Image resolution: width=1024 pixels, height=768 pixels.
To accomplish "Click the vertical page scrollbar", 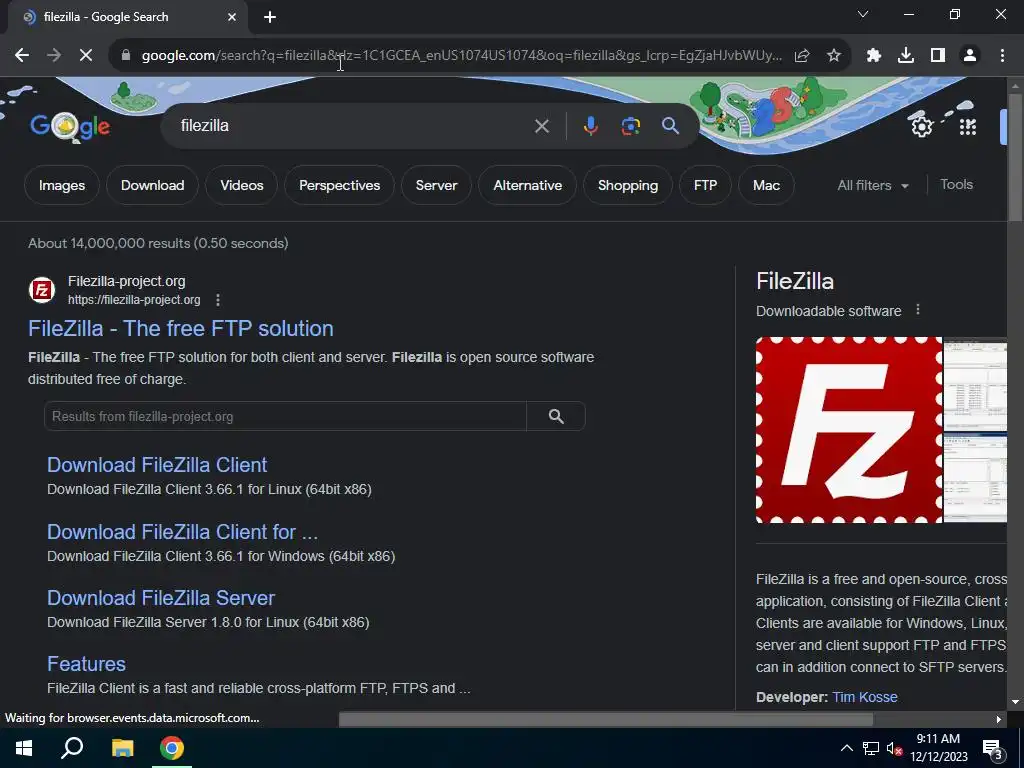I will pyautogui.click(x=1015, y=157).
